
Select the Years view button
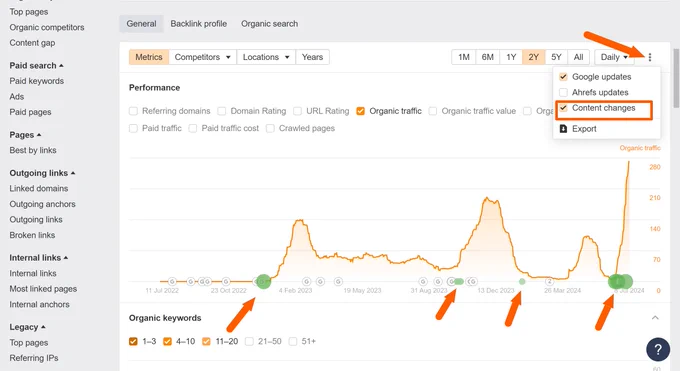312,57
